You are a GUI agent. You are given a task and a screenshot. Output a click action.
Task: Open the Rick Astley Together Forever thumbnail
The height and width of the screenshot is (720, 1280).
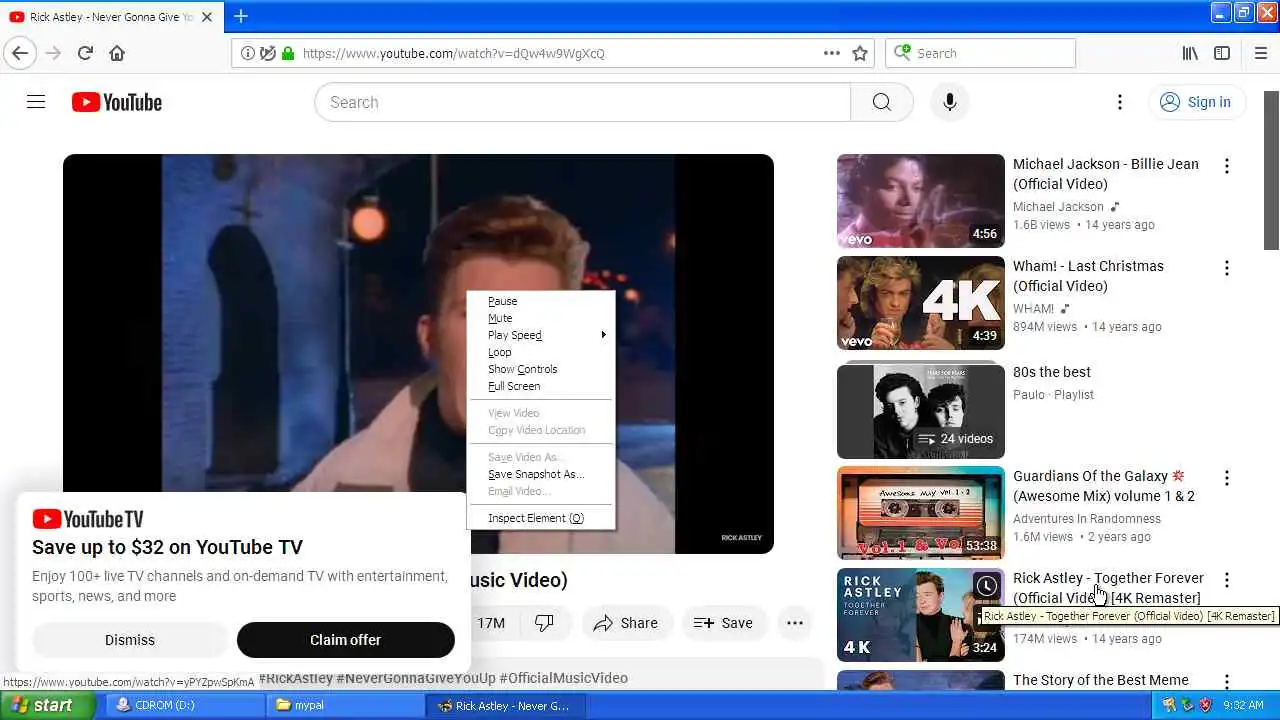pos(920,615)
